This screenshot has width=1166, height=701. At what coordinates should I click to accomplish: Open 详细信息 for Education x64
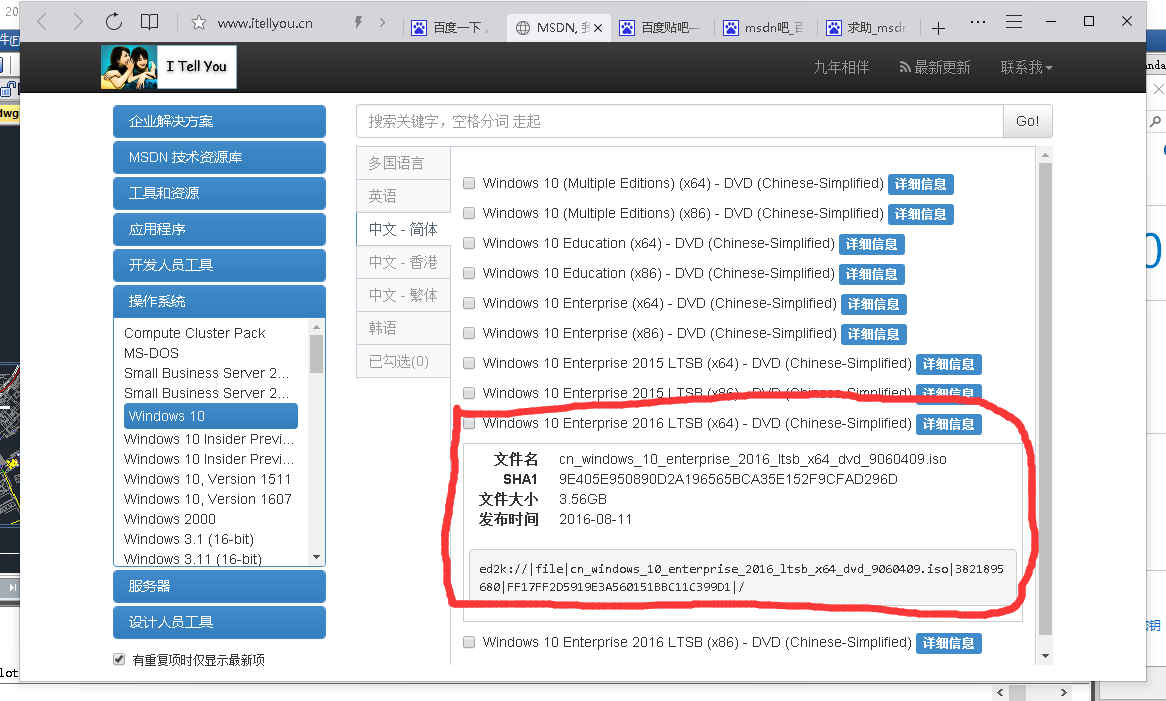click(x=872, y=244)
